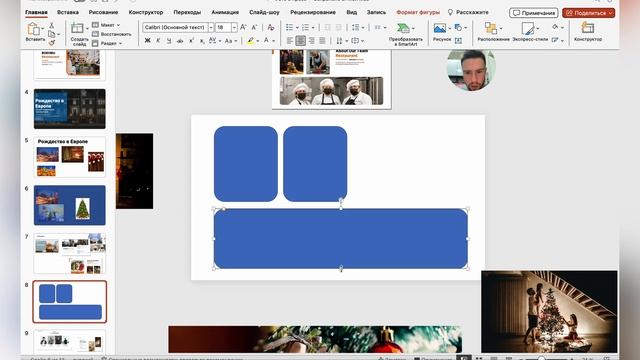Toggle bold (Ж) formatting
Viewport: 640px width, 360px height.
click(147, 41)
